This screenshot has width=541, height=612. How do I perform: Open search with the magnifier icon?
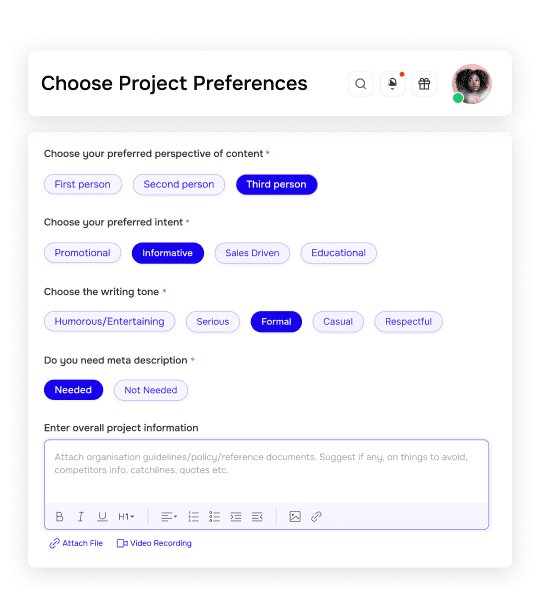(x=360, y=84)
